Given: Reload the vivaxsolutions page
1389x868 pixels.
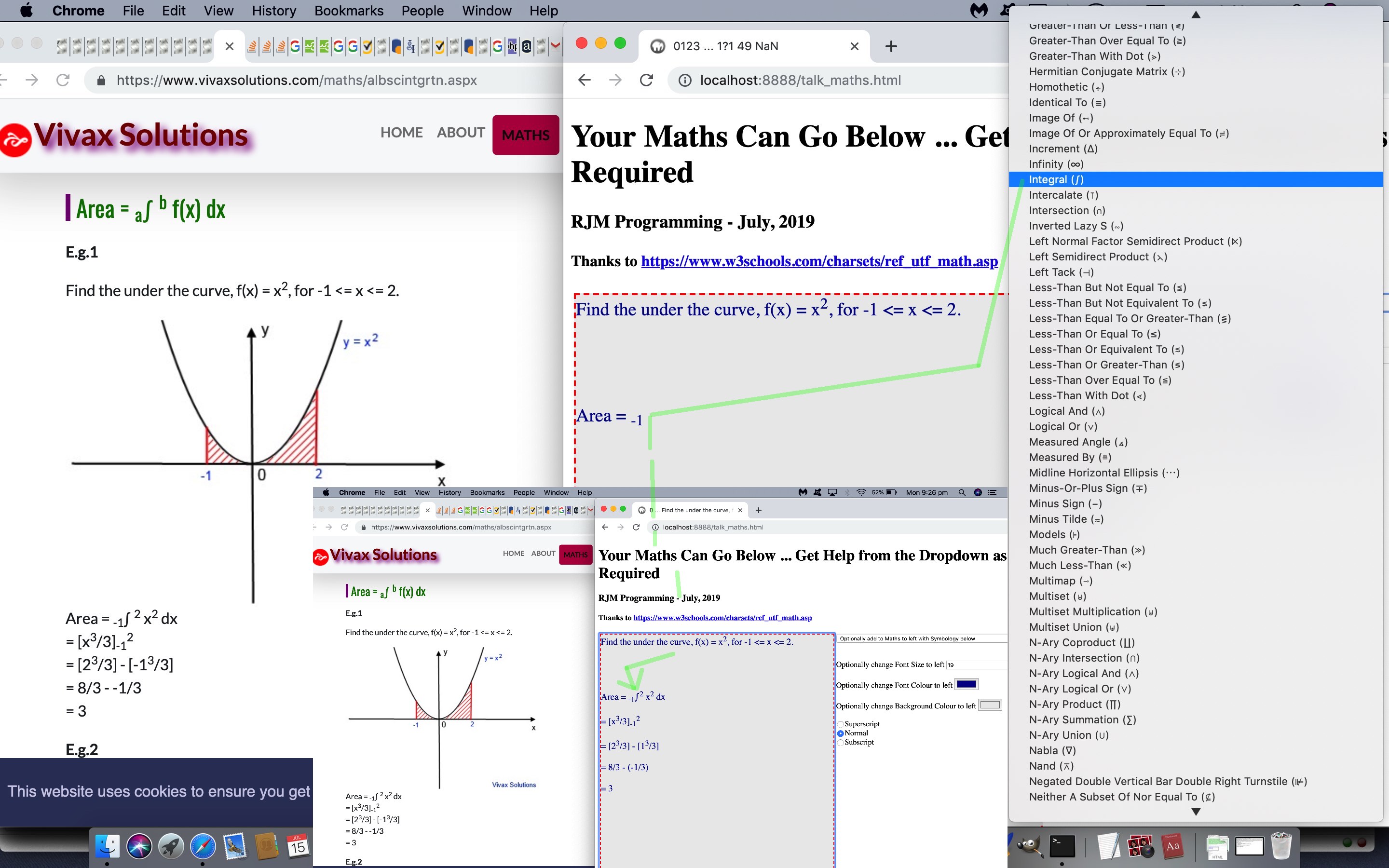Looking at the screenshot, I should pyautogui.click(x=63, y=80).
